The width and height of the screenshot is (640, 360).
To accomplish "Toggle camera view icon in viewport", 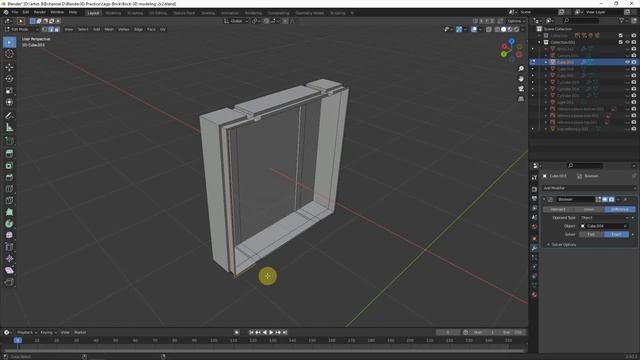I will 521,89.
